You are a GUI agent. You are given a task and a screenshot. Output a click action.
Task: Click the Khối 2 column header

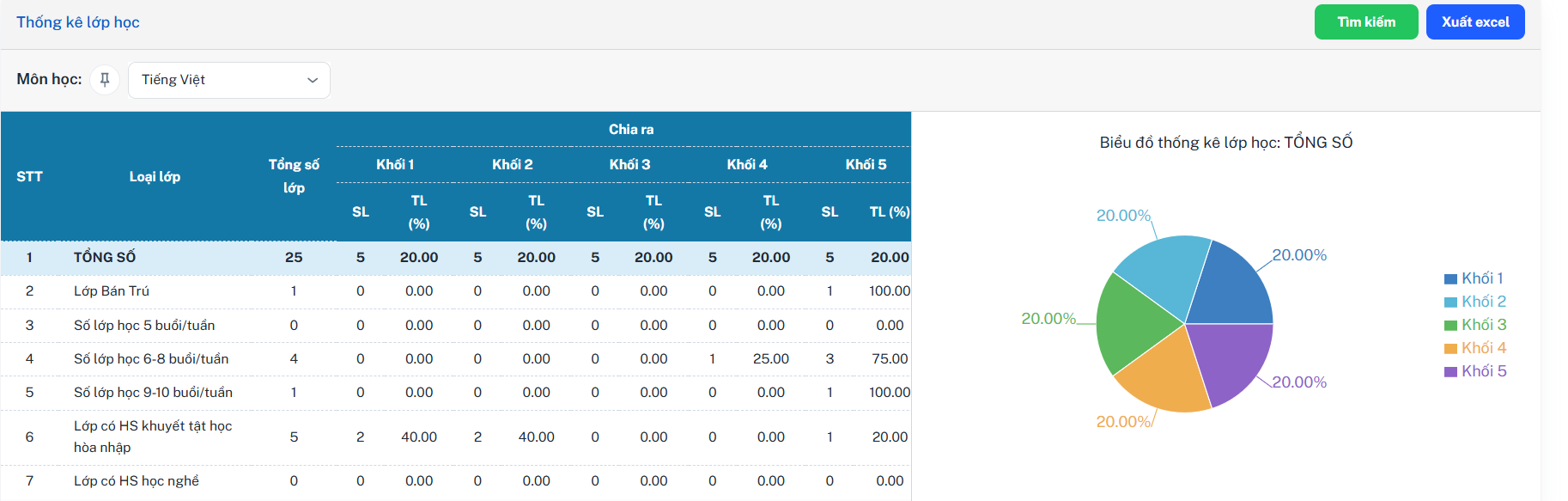(513, 165)
